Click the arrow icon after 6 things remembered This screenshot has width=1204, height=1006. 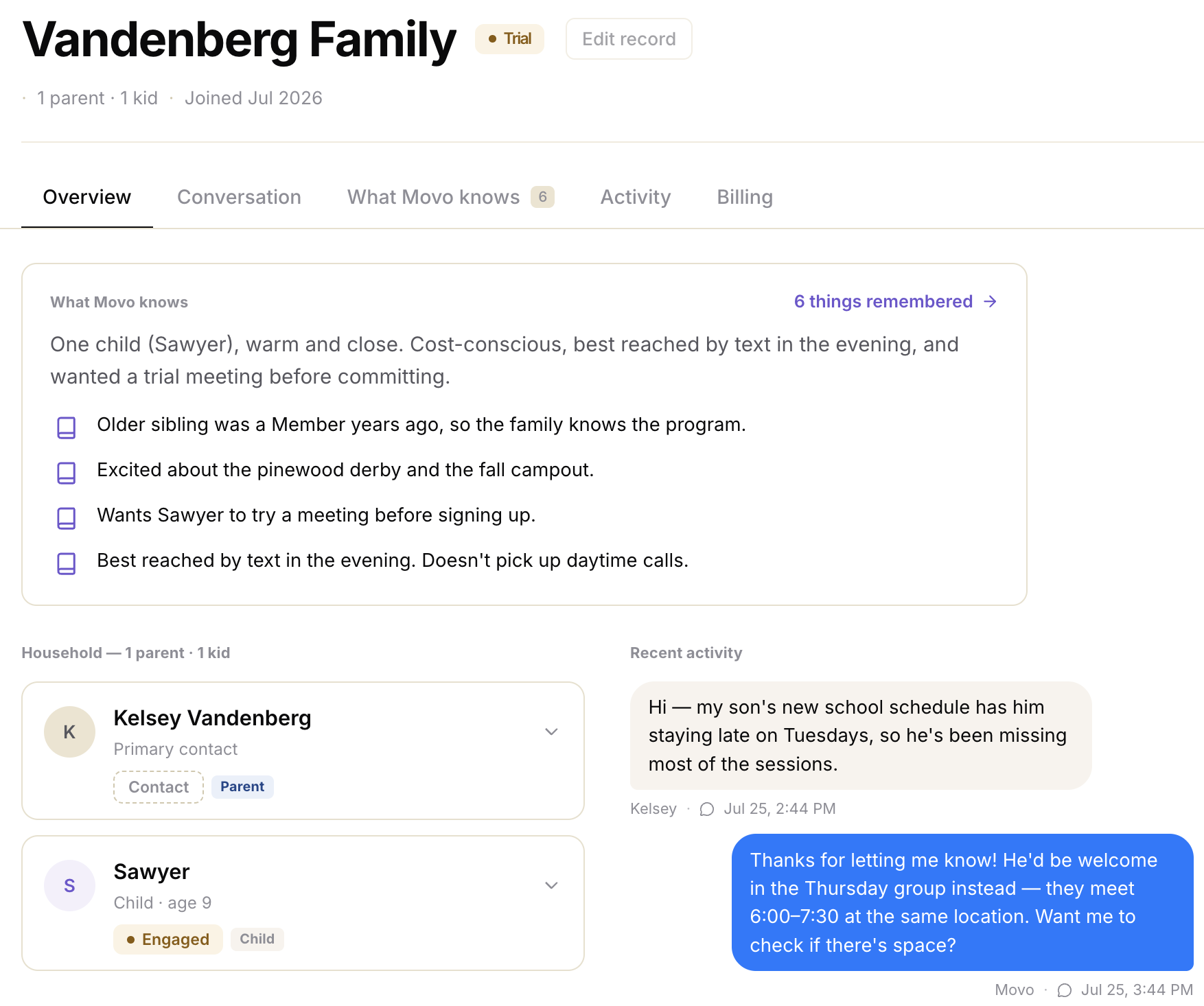(990, 301)
